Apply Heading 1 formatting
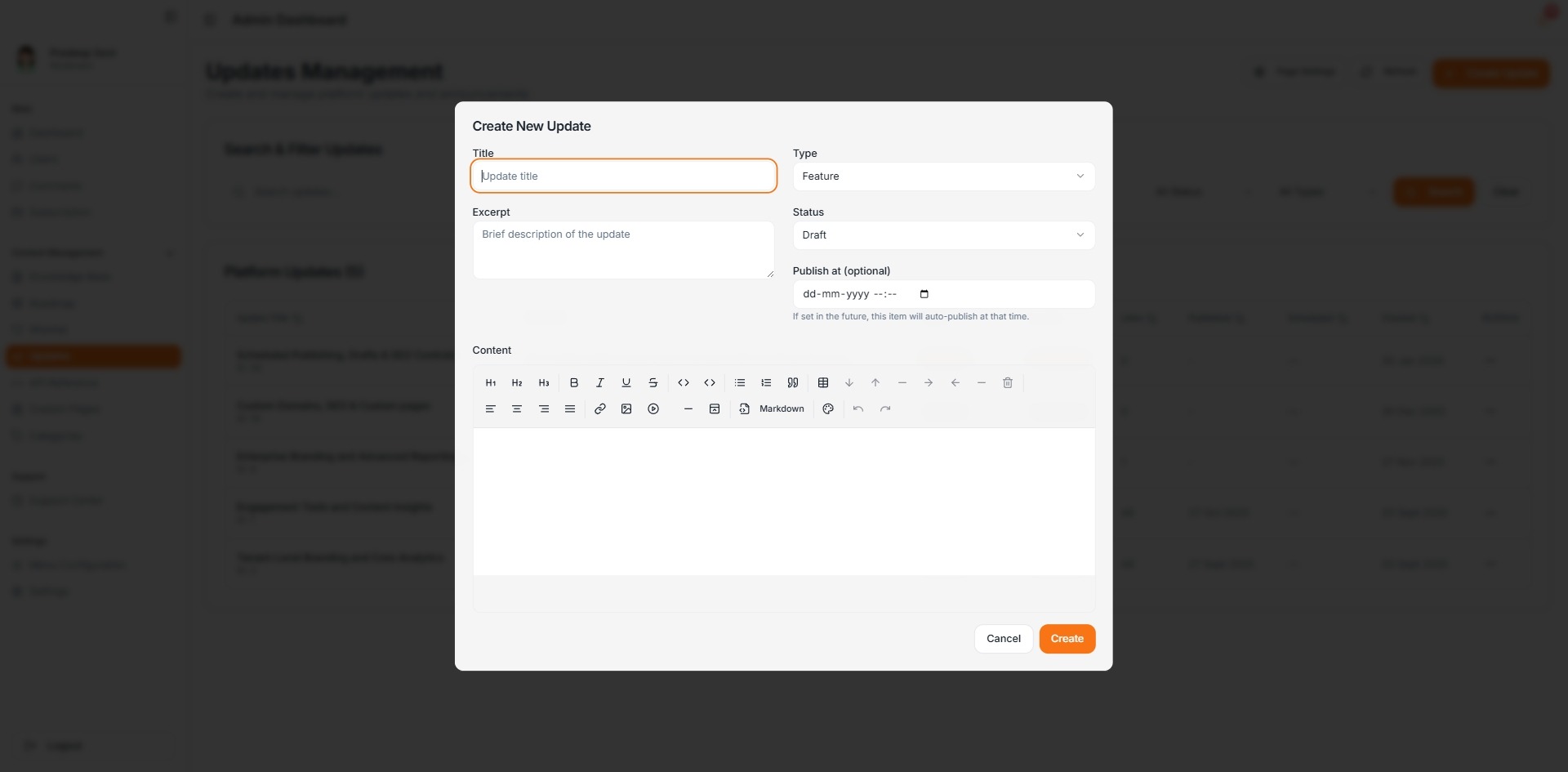Screen dimensions: 1568x772 point(491,383)
